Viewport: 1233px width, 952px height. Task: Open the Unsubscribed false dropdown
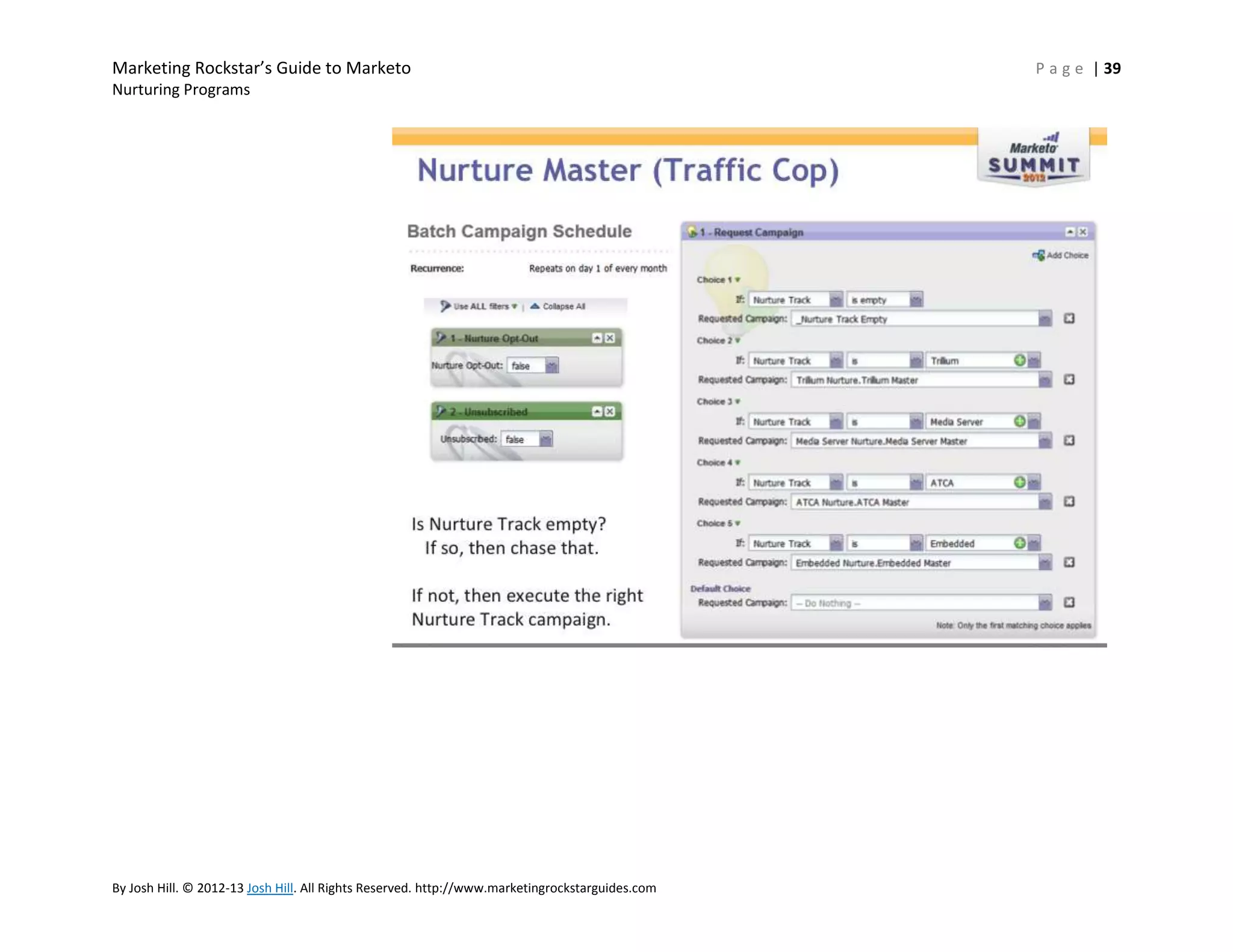tap(545, 439)
